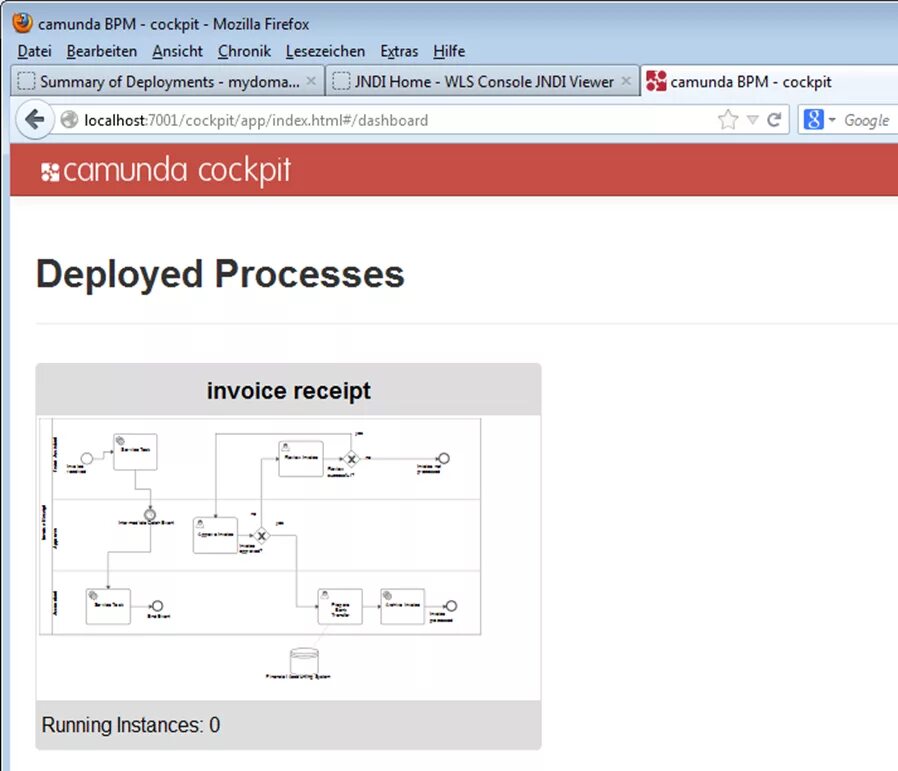Click the camunda favicon on active tab

click(x=656, y=81)
